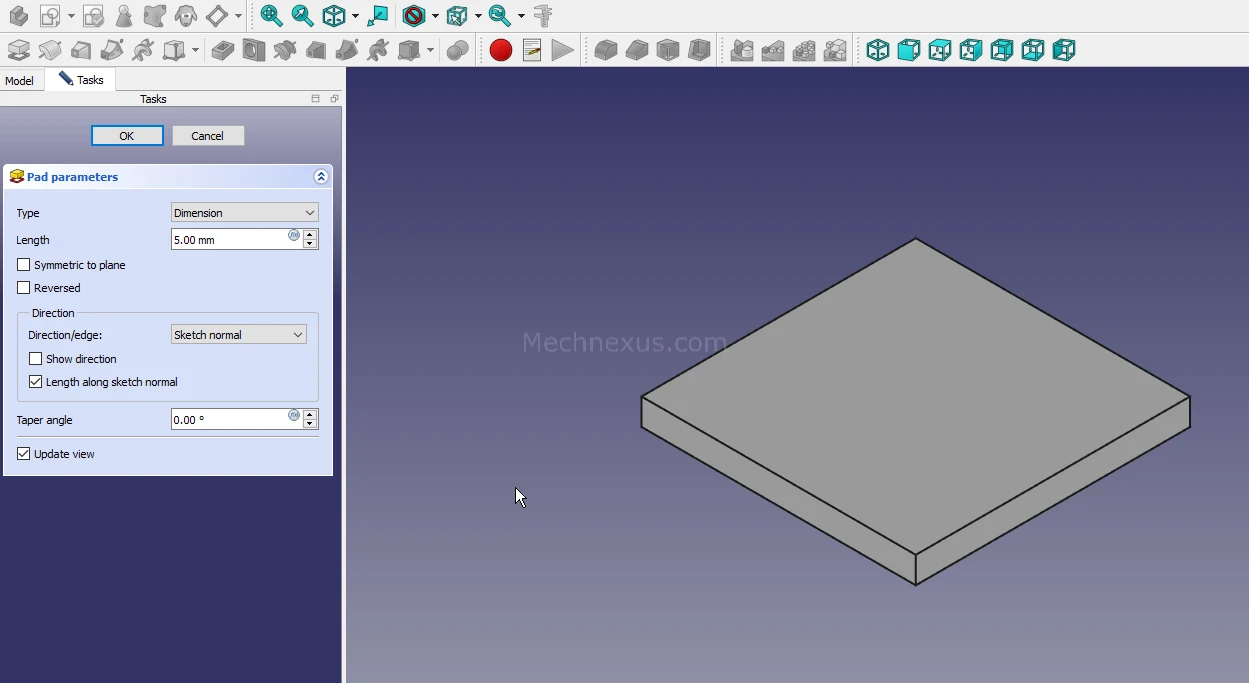Image resolution: width=1249 pixels, height=683 pixels.
Task: Click the red macro record button
Action: tap(501, 50)
